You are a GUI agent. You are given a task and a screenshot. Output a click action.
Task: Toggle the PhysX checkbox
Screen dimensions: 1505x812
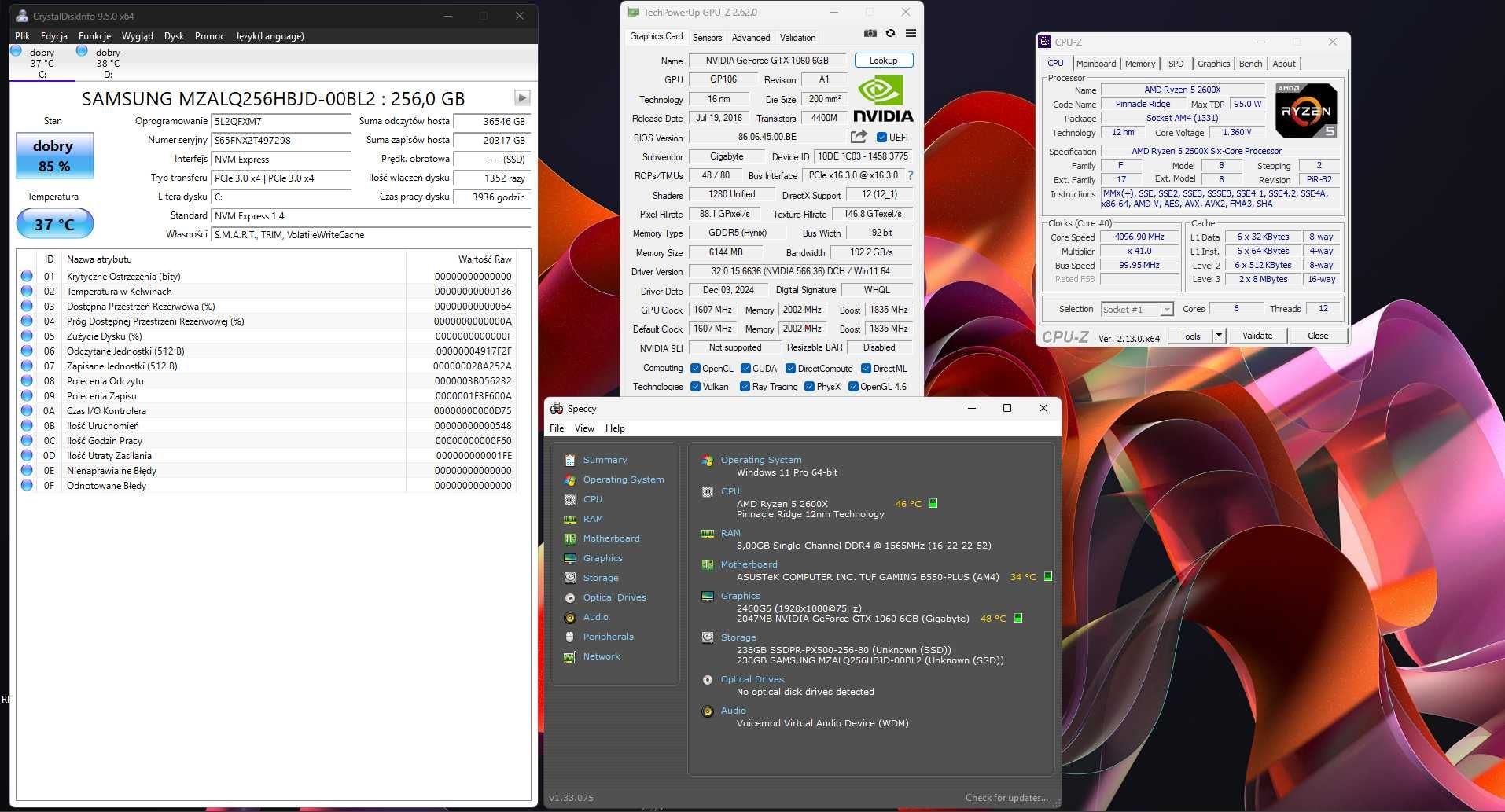(x=809, y=386)
